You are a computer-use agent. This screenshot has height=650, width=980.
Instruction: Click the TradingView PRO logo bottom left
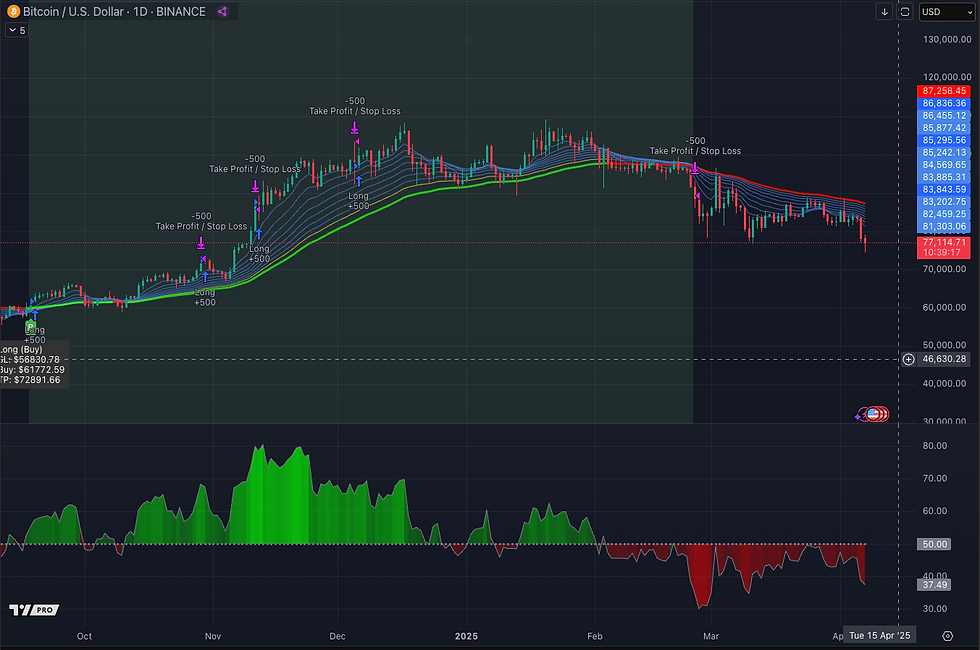(33, 609)
